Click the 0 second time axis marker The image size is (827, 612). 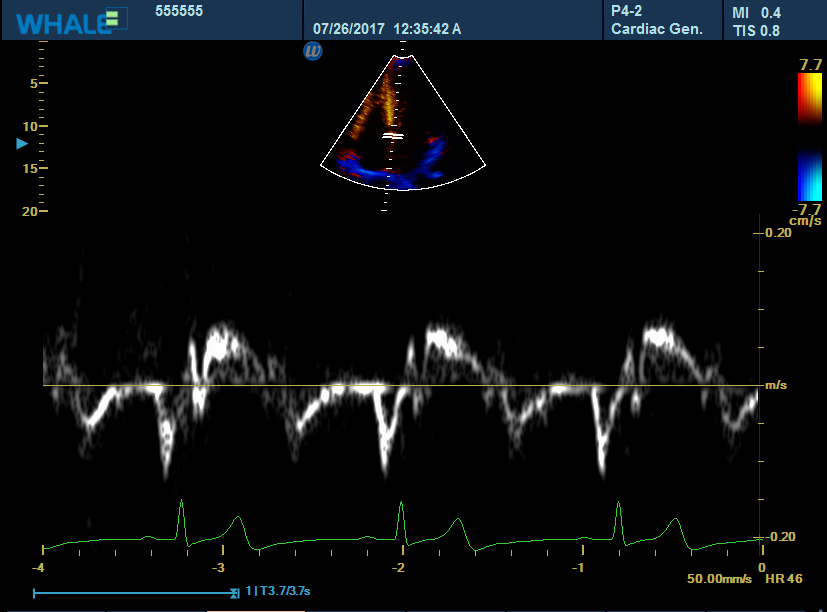tap(762, 568)
